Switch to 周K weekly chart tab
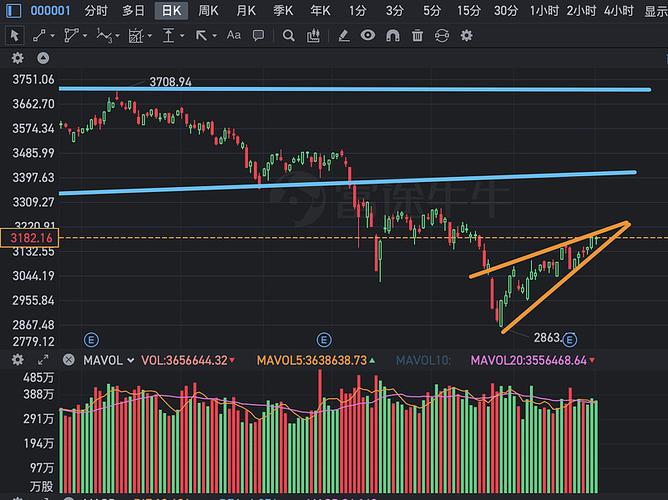This screenshot has height=500, width=668. pyautogui.click(x=208, y=11)
